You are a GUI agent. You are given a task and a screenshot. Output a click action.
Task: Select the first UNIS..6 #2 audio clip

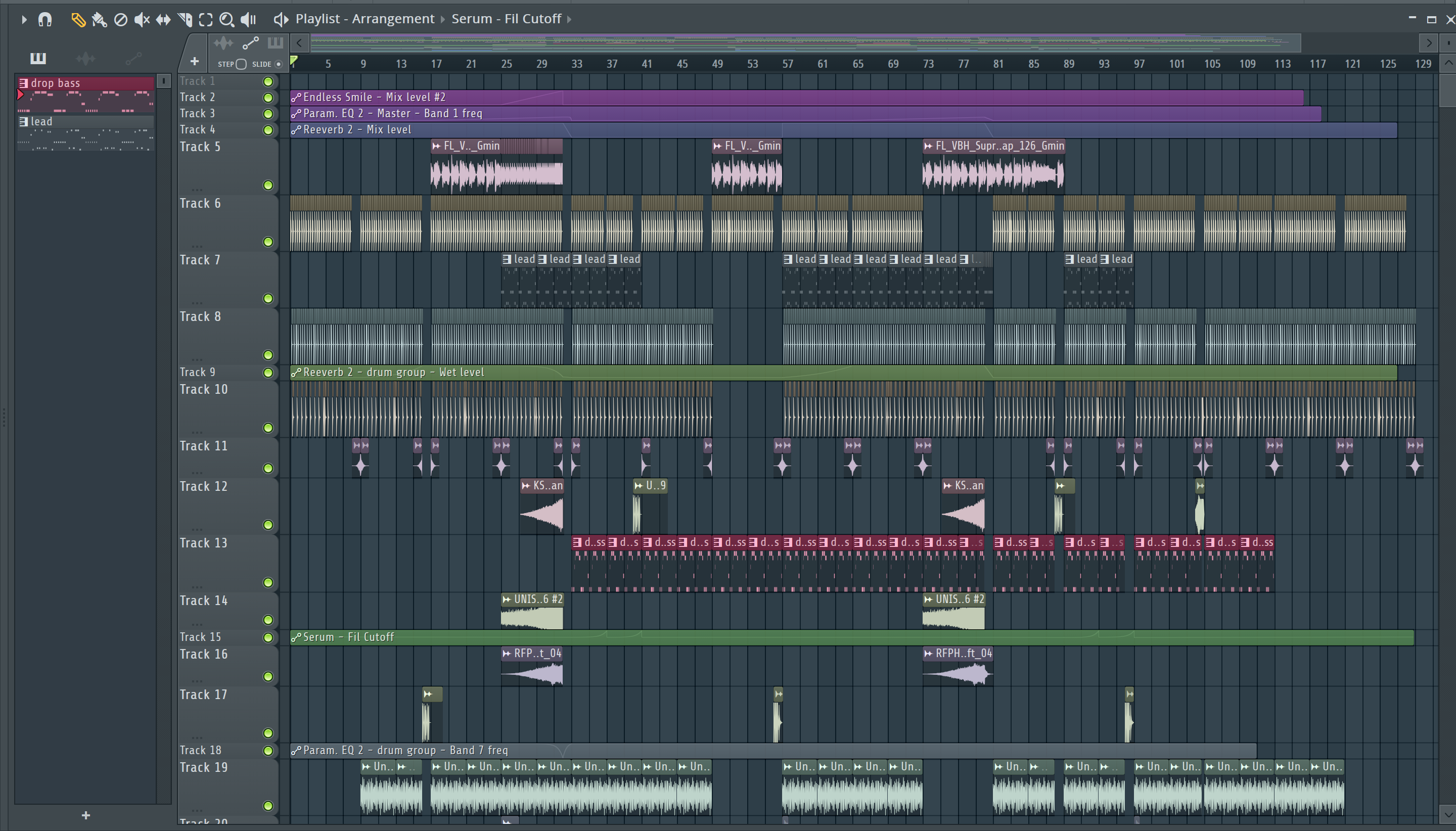click(x=532, y=611)
